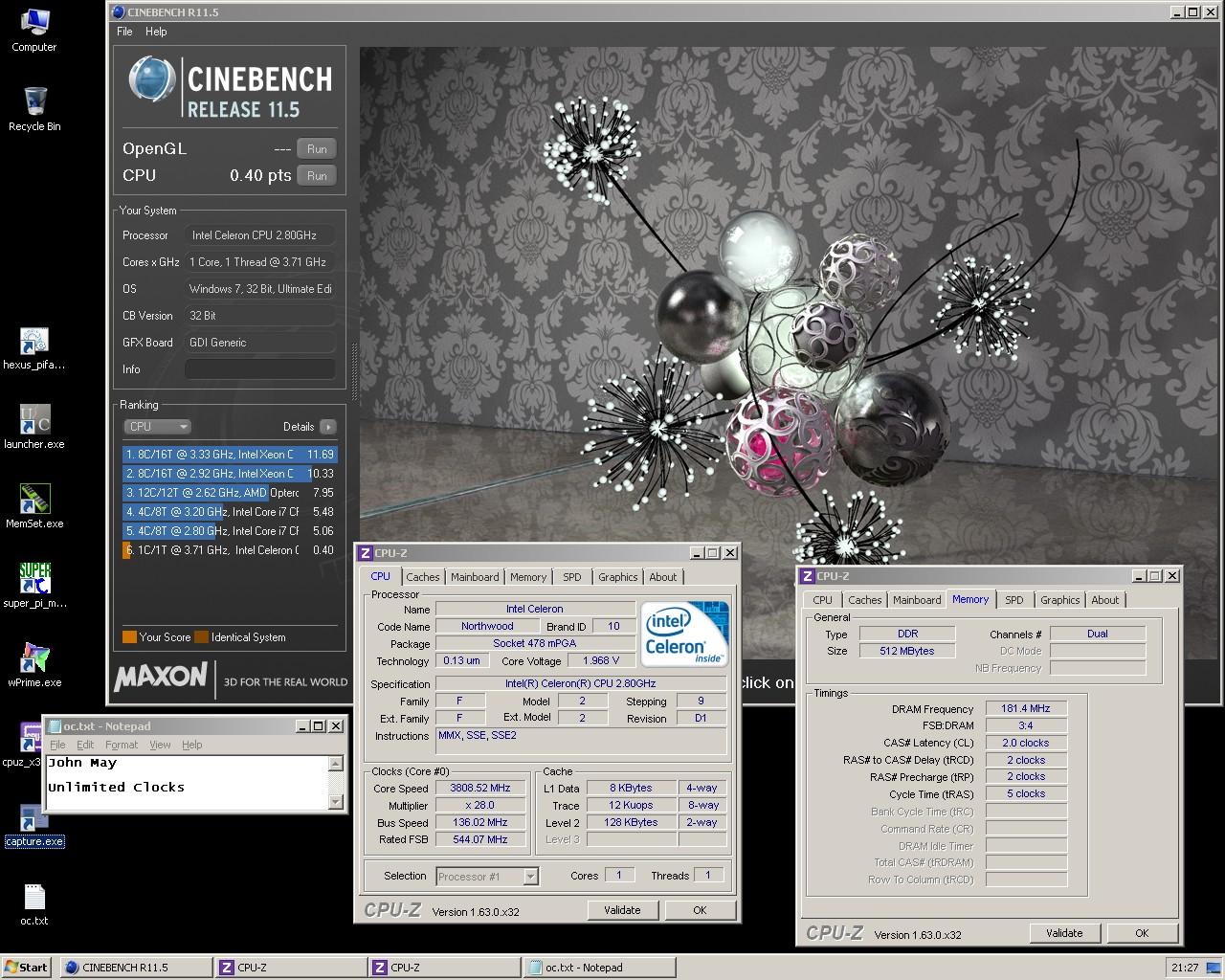Open the Notepad Edit menu
The width and height of the screenshot is (1225, 980).
click(85, 745)
